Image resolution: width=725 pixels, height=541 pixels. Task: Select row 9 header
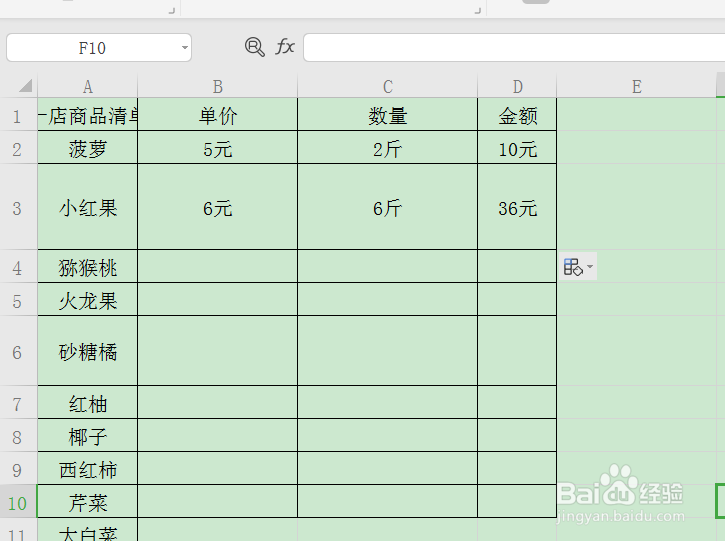click(18, 468)
